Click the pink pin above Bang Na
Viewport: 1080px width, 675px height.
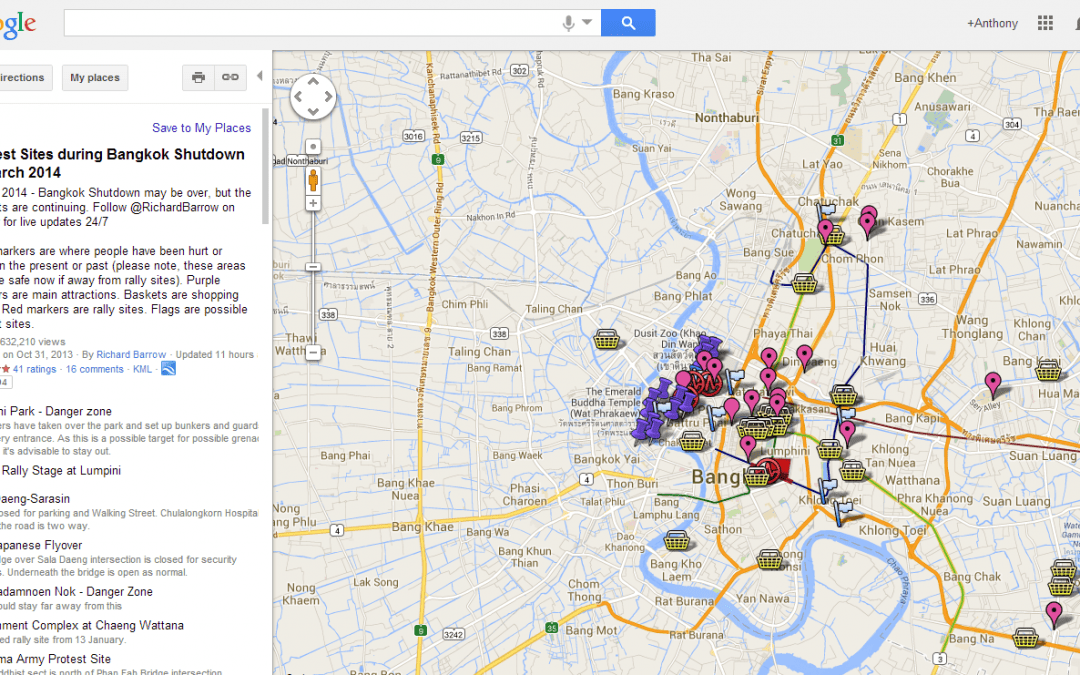(1054, 613)
